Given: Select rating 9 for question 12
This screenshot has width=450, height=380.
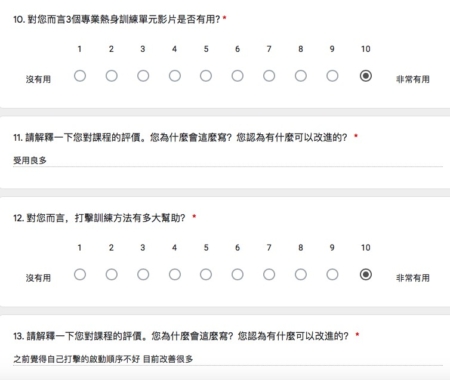Looking at the screenshot, I should [332, 275].
